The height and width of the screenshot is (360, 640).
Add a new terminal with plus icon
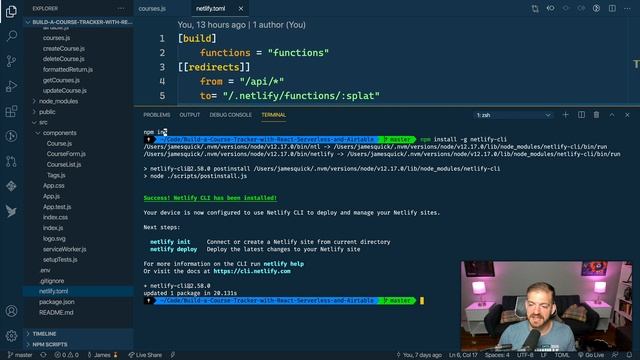click(x=565, y=115)
